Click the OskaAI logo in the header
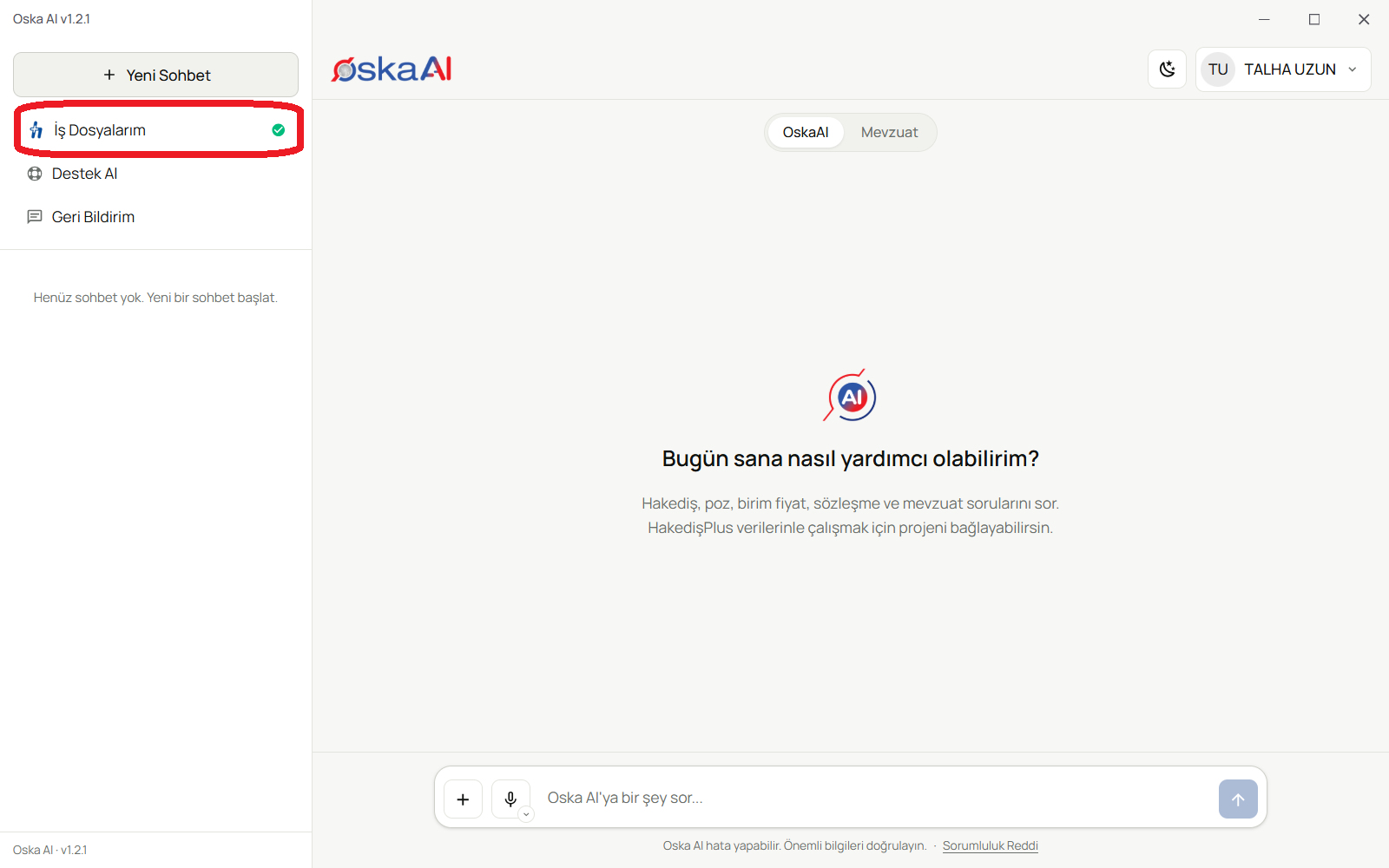 (392, 69)
